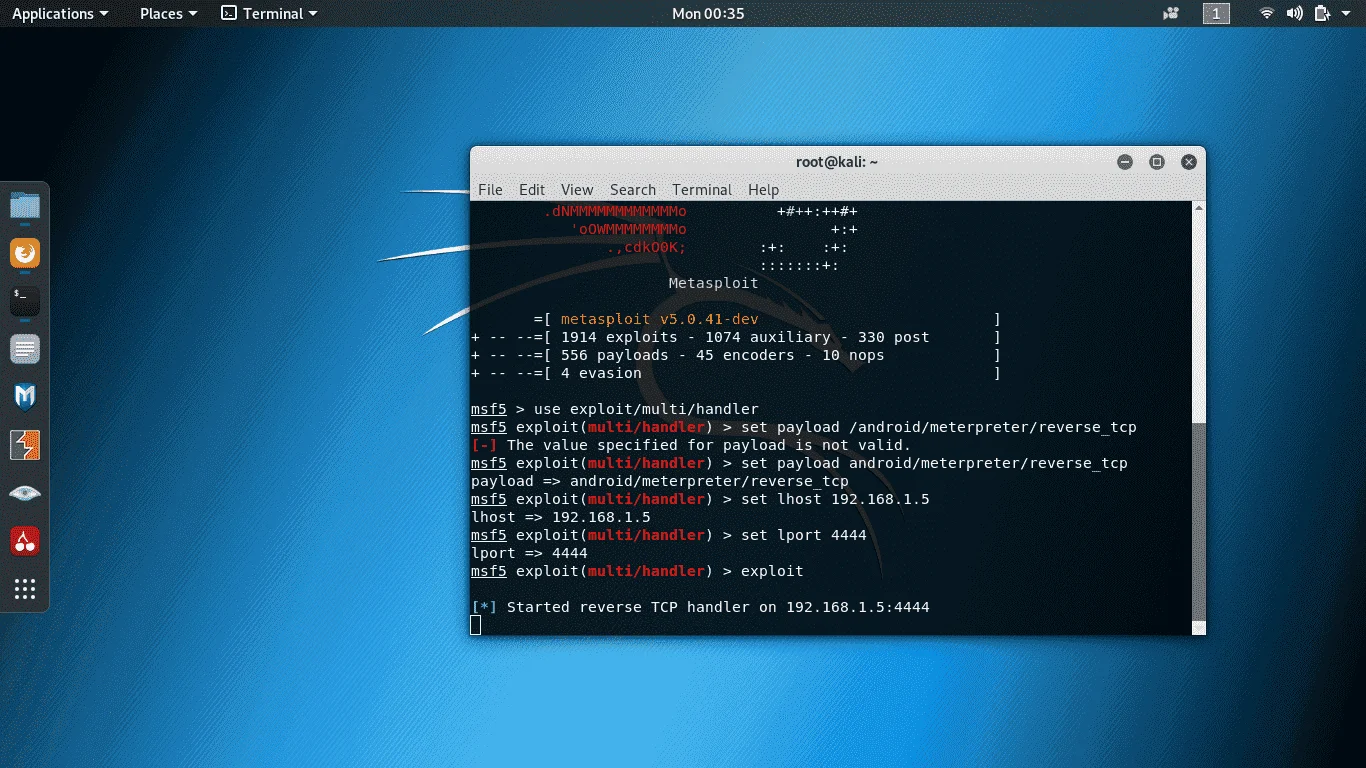Open the Places menu
This screenshot has height=768, width=1366.
(168, 14)
